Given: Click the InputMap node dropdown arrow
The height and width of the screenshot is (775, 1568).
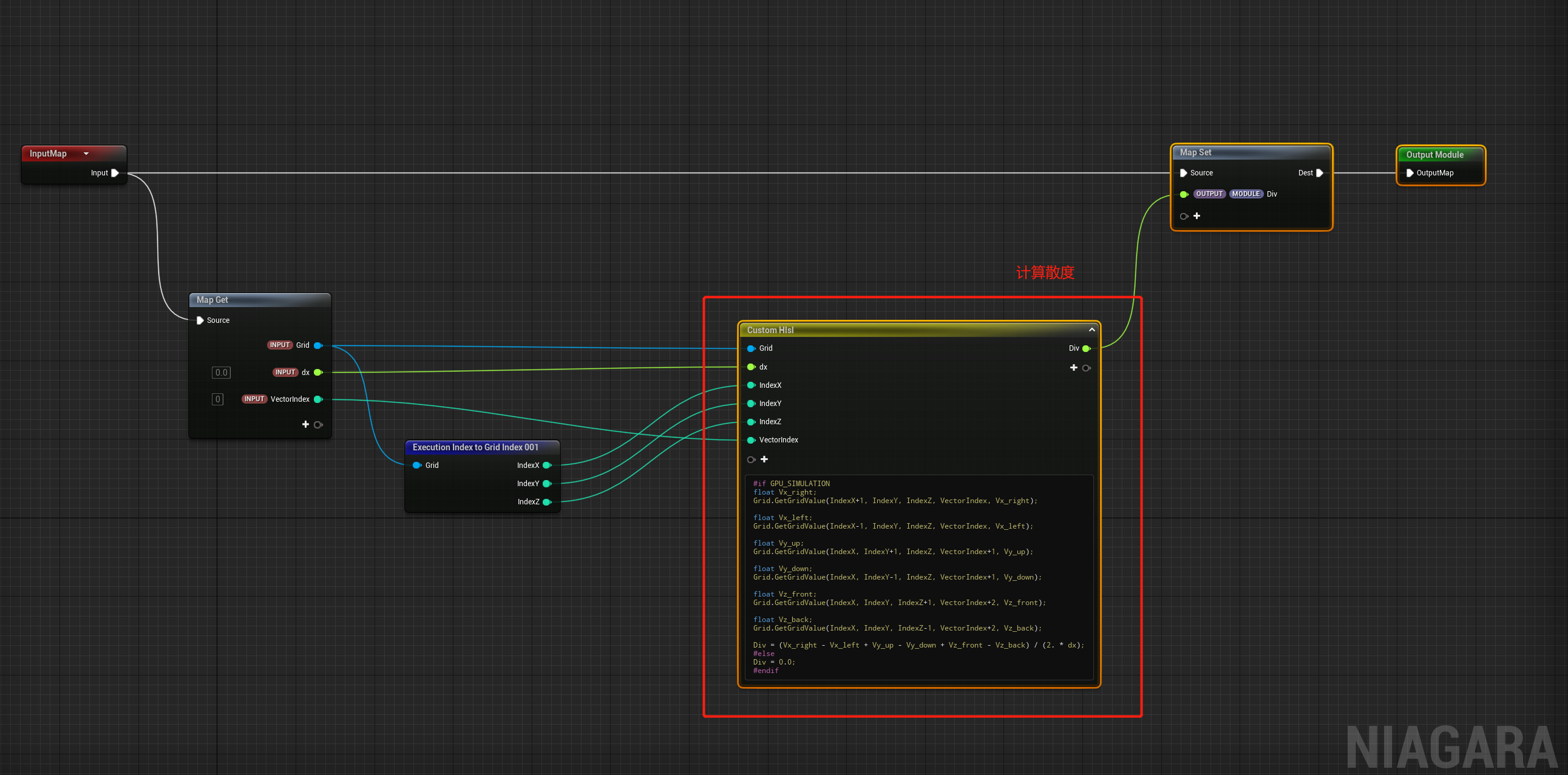Looking at the screenshot, I should [86, 154].
